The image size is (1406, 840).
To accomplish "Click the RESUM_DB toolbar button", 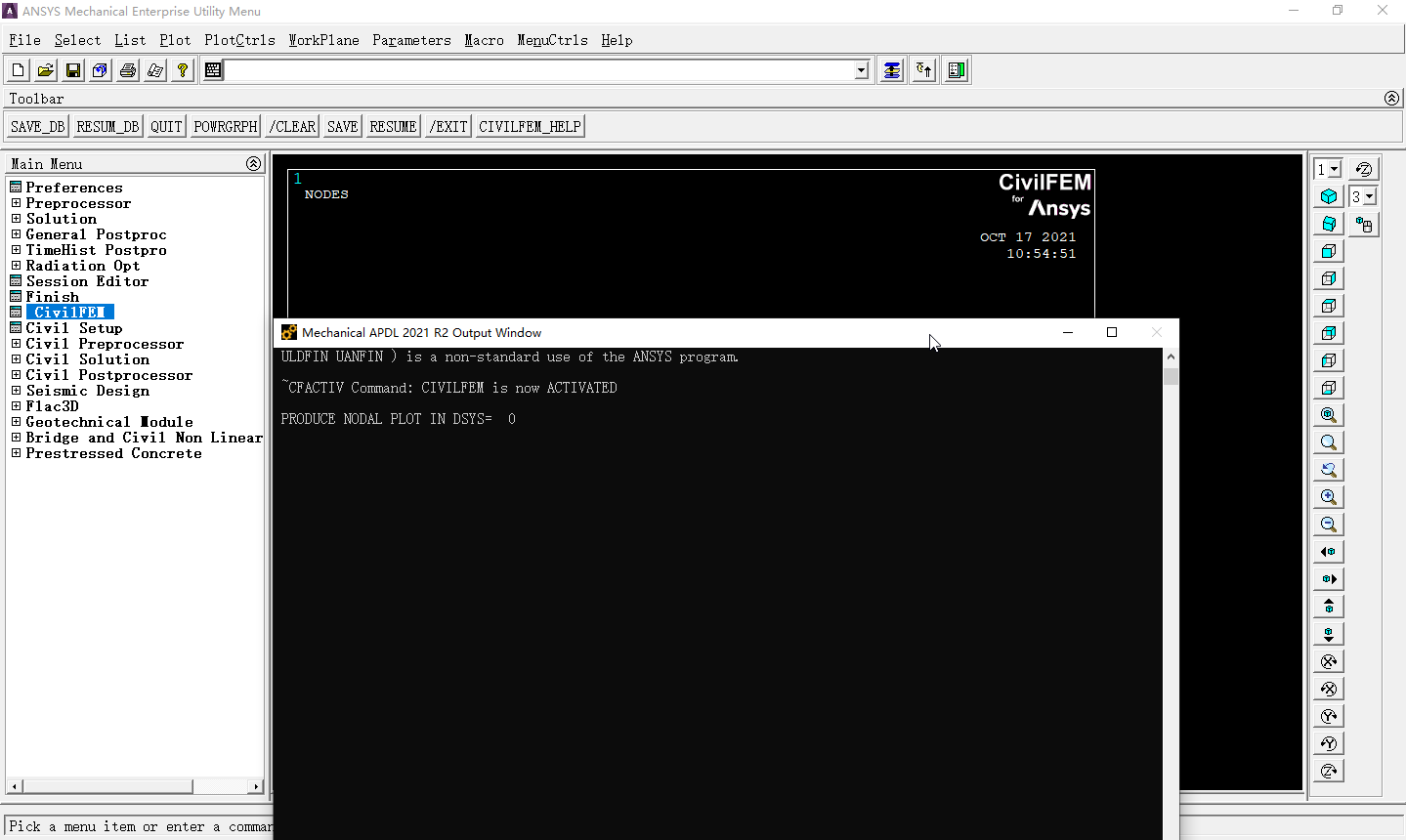I will click(x=107, y=127).
